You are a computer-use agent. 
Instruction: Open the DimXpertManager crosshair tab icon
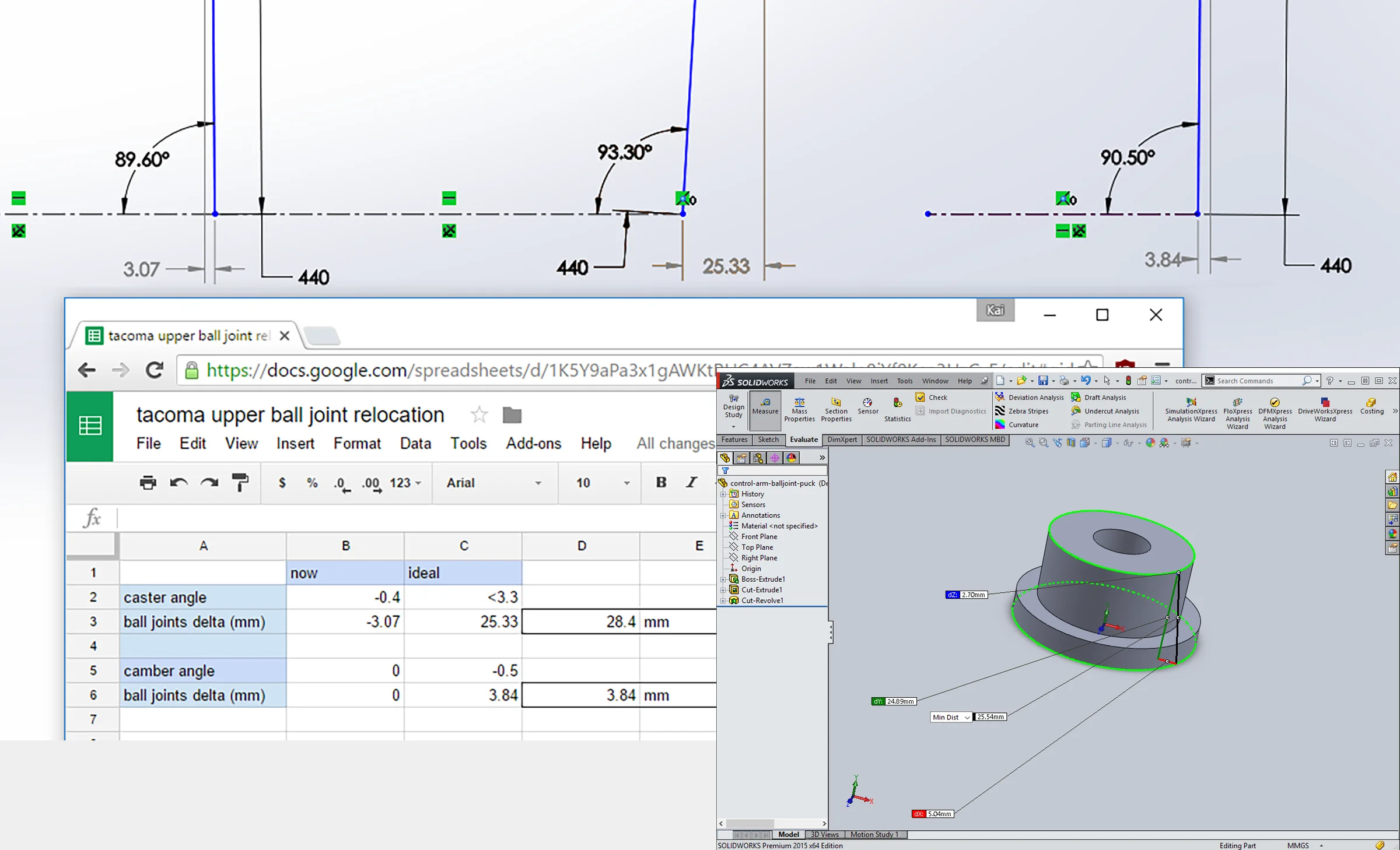pos(775,458)
